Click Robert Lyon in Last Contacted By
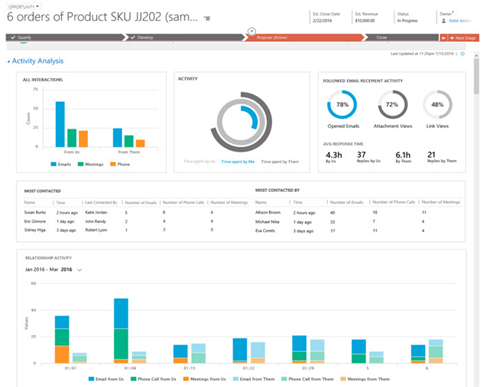The height and width of the screenshot is (387, 481). [96, 230]
